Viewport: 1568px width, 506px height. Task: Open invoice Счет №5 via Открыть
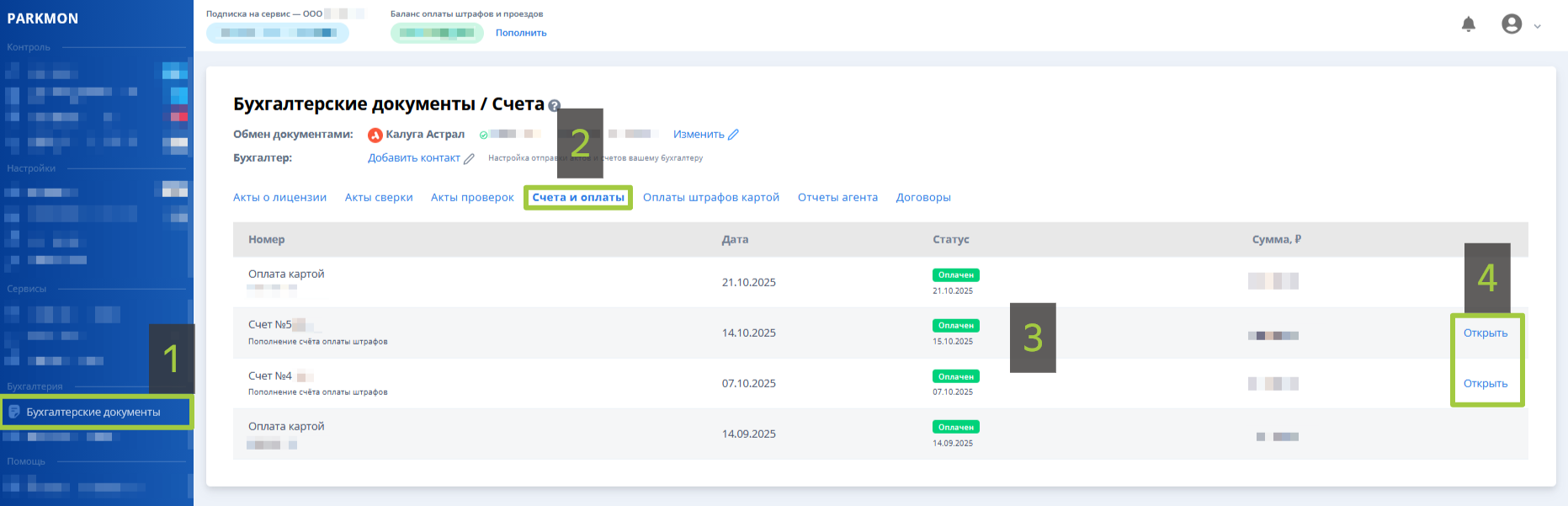(1486, 333)
